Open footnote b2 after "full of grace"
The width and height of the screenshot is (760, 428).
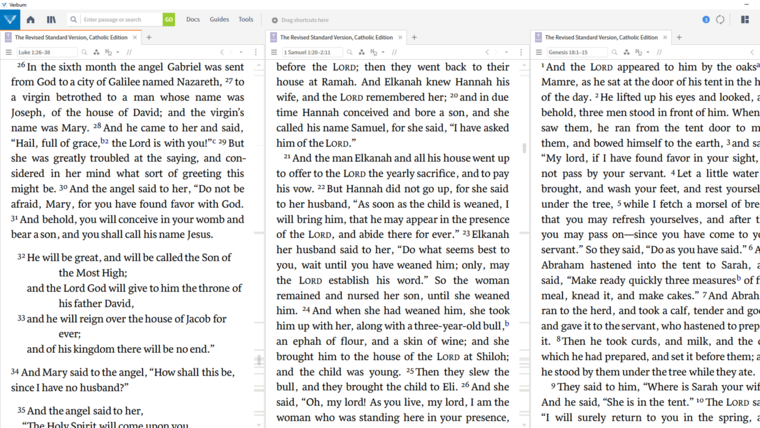tap(104, 141)
